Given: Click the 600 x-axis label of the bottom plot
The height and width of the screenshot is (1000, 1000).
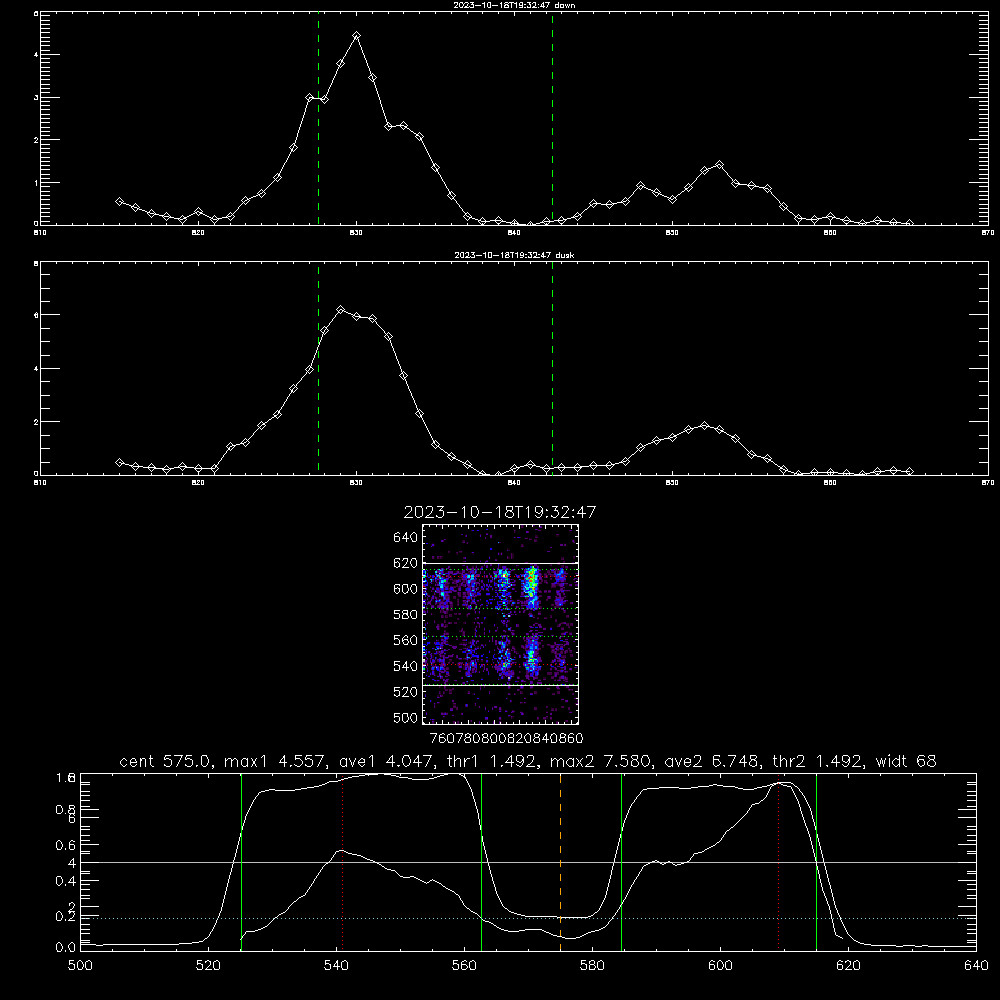Looking at the screenshot, I should [x=720, y=966].
